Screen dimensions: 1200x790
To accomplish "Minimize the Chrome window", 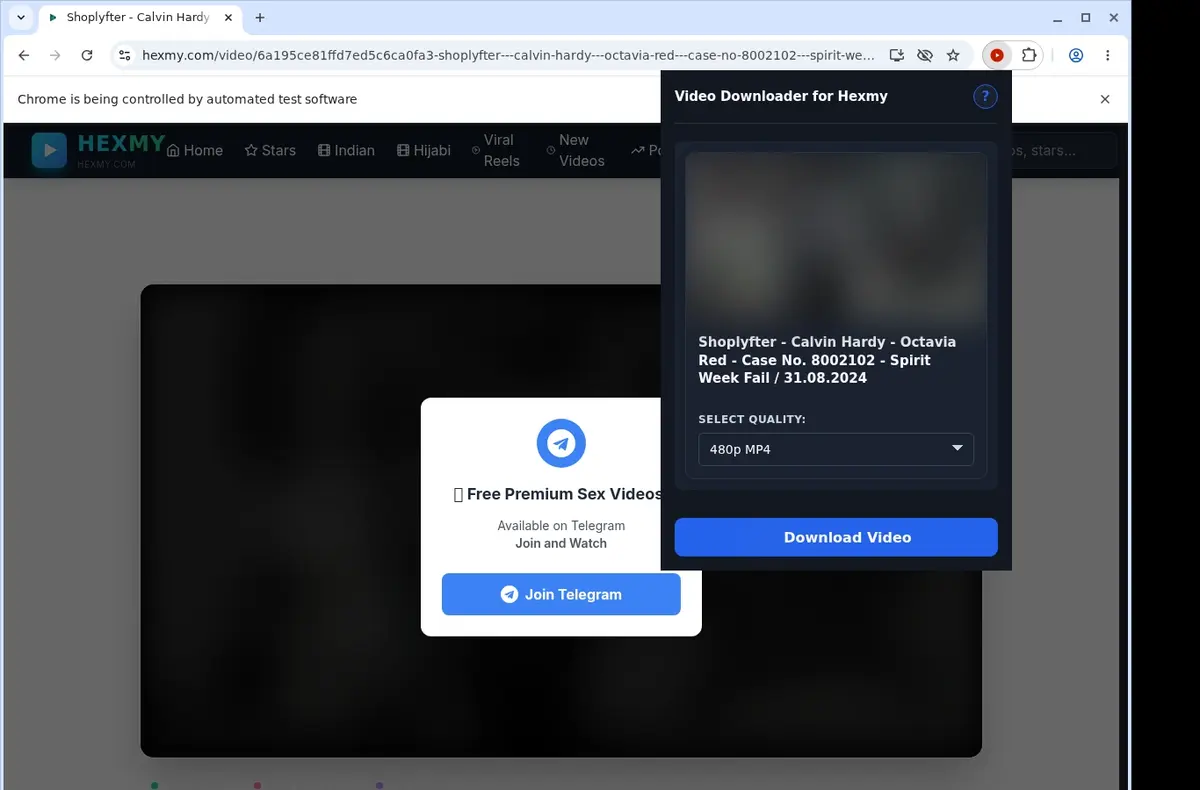I will [x=1058, y=17].
